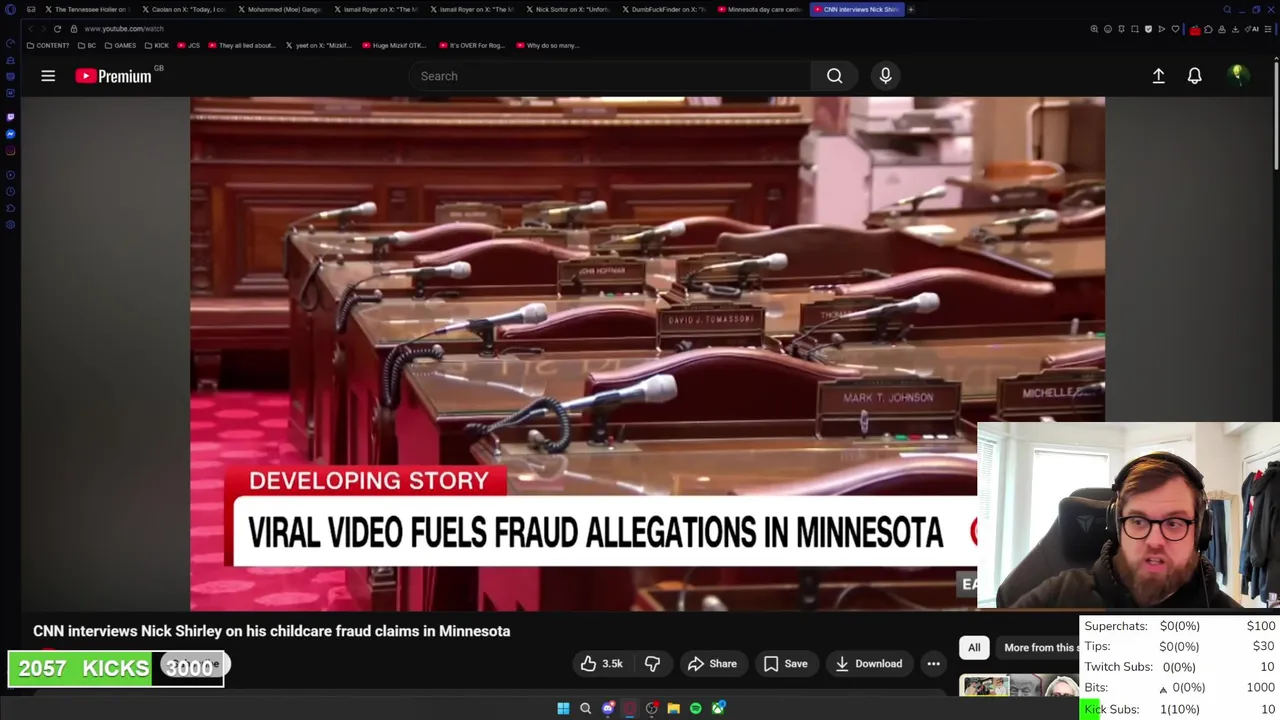The image size is (1280, 720).
Task: Click the red extension icon in toolbar
Action: click(1195, 30)
